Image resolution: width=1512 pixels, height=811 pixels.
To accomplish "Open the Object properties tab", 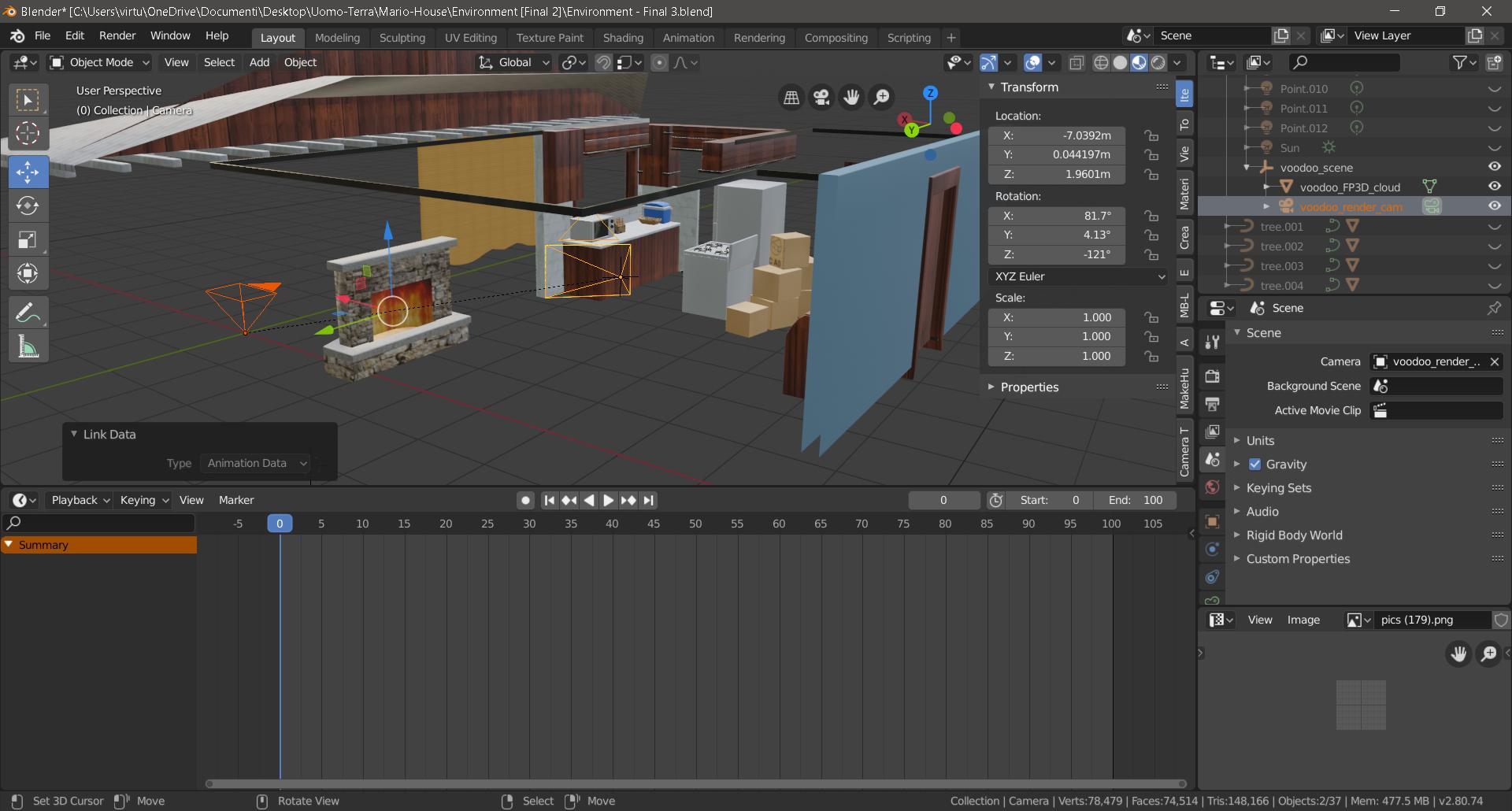I will (1212, 521).
